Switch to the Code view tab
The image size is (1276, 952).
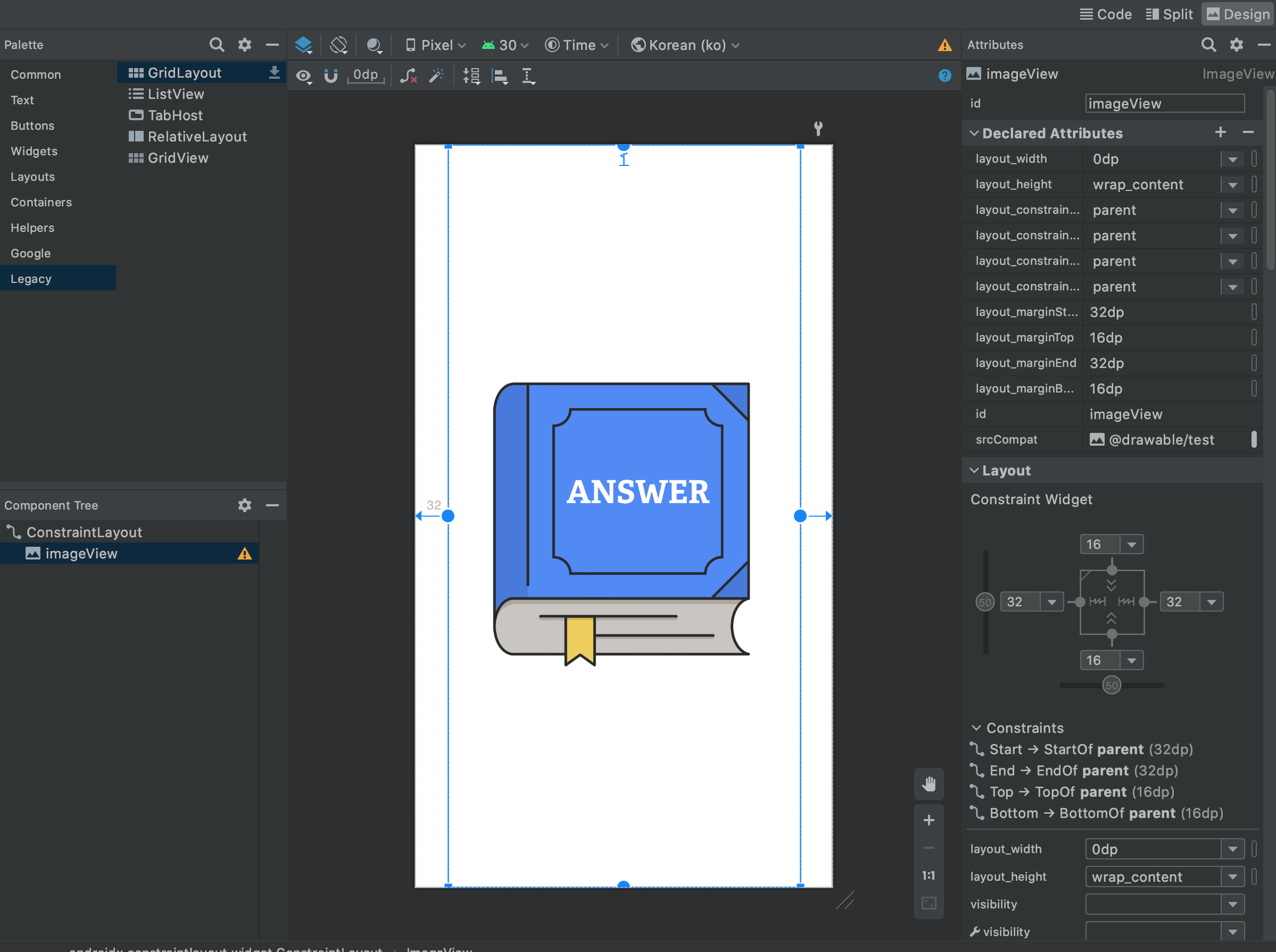(1105, 14)
